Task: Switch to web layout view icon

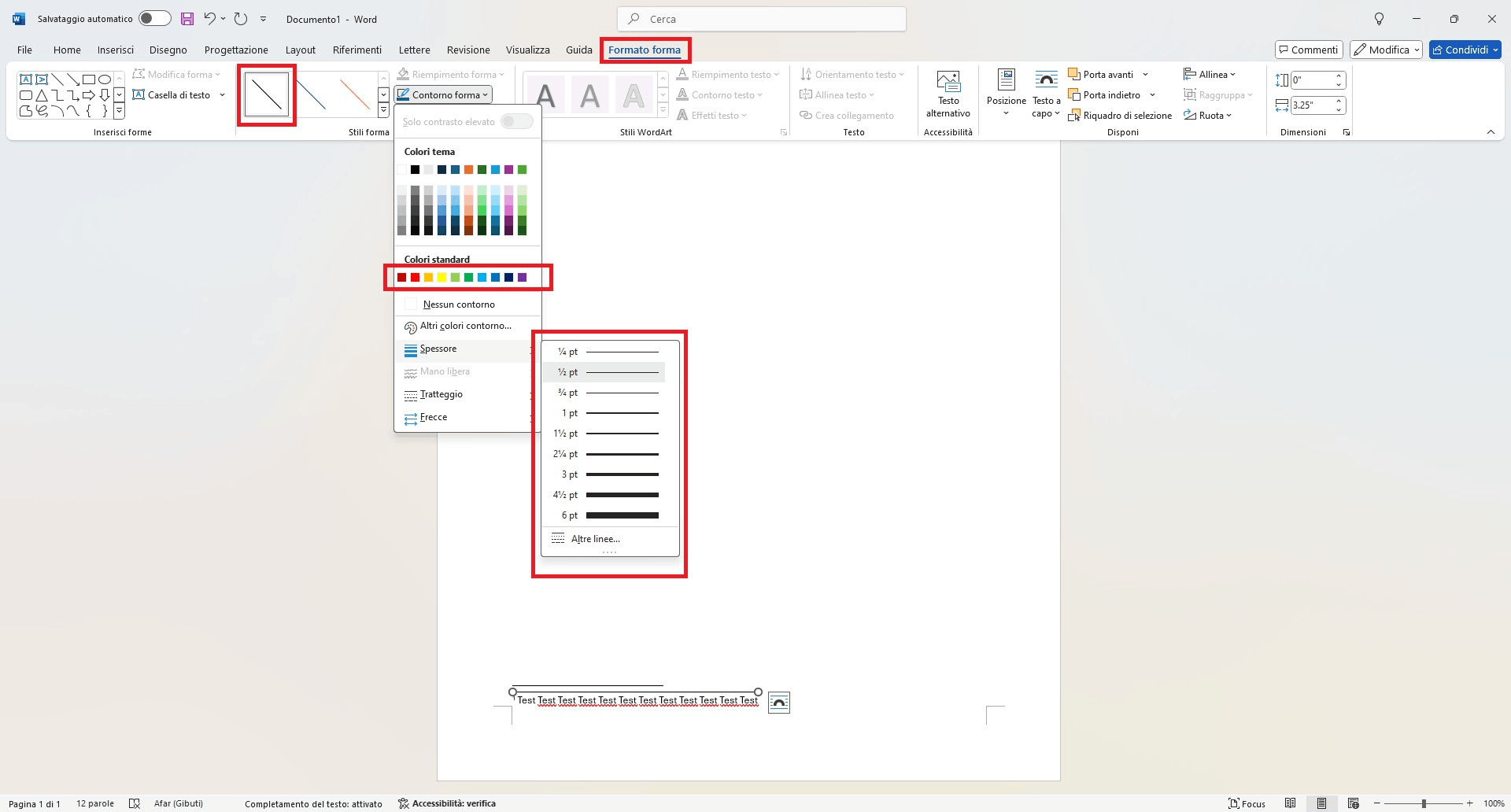Action: 1354,803
